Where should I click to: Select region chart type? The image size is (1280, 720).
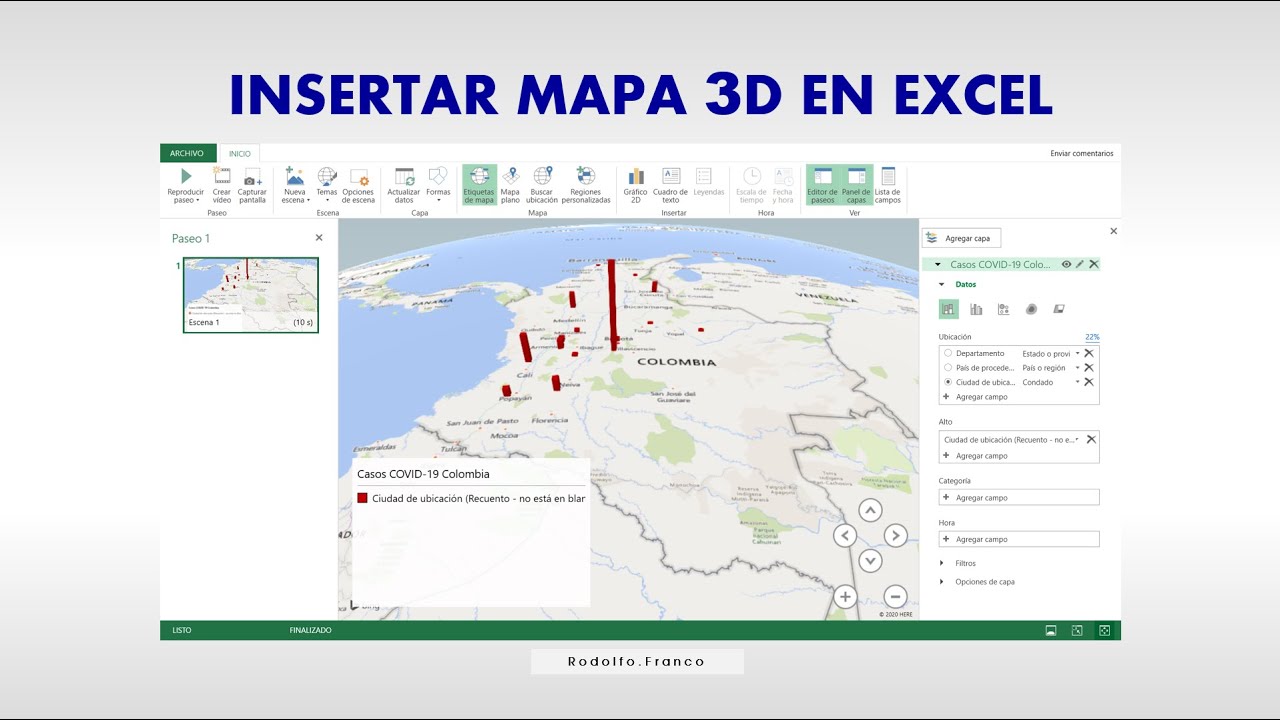[x=1059, y=309]
